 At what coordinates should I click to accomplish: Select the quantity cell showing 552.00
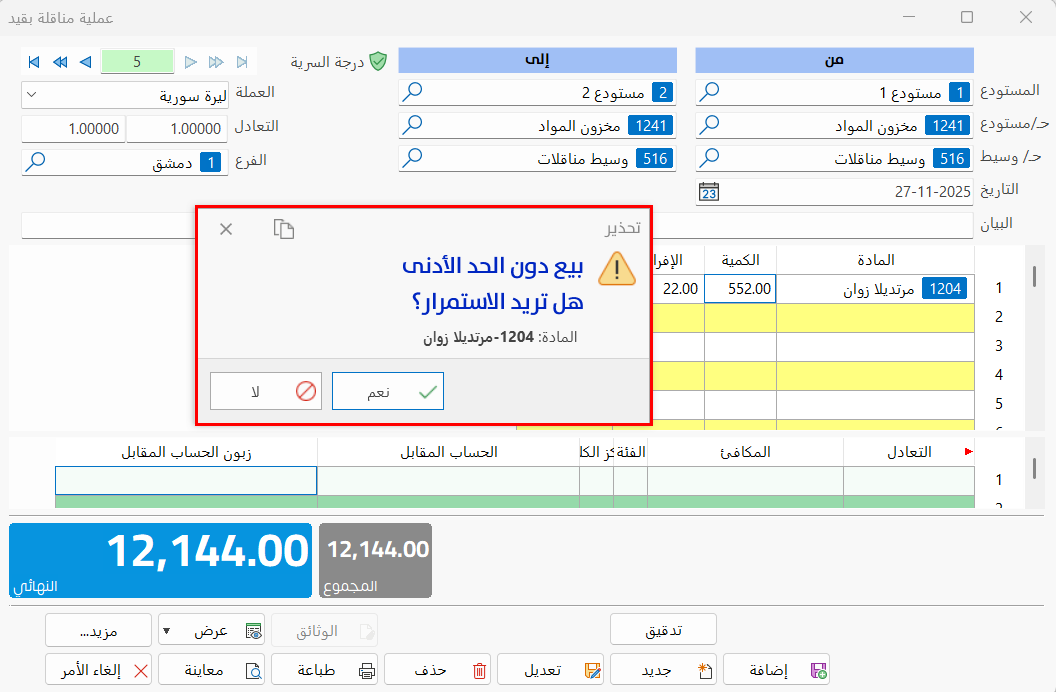point(740,288)
